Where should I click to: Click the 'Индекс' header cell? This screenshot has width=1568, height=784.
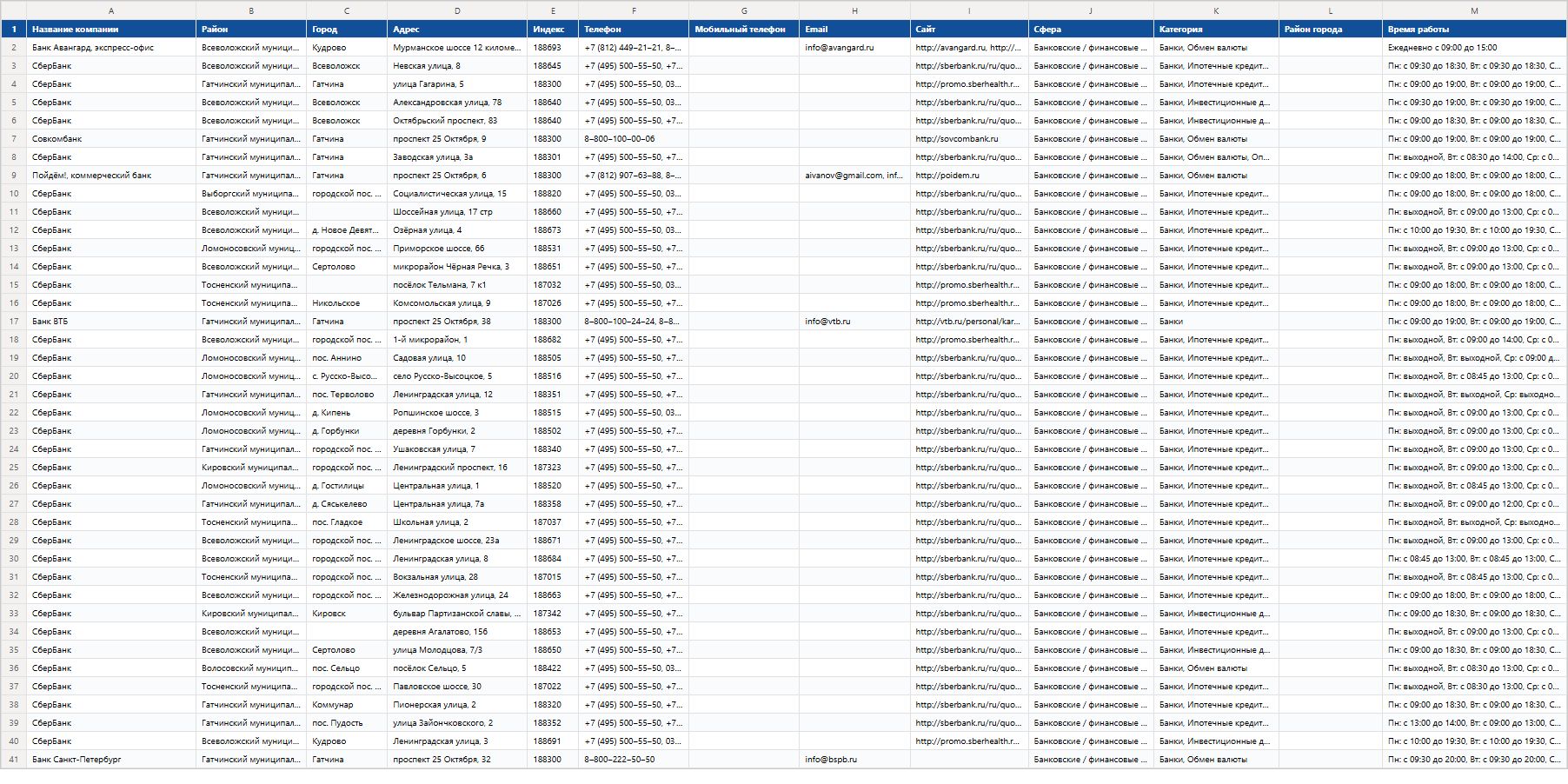click(x=553, y=30)
